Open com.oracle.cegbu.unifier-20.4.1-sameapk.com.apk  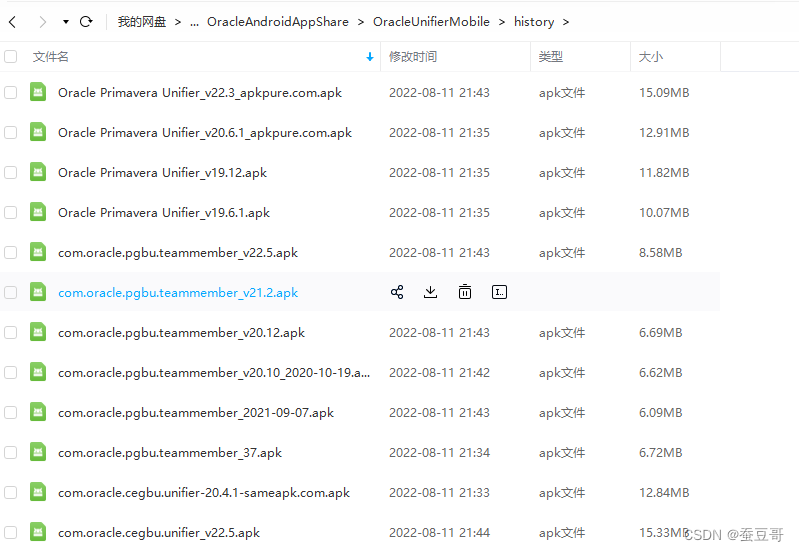point(204,493)
